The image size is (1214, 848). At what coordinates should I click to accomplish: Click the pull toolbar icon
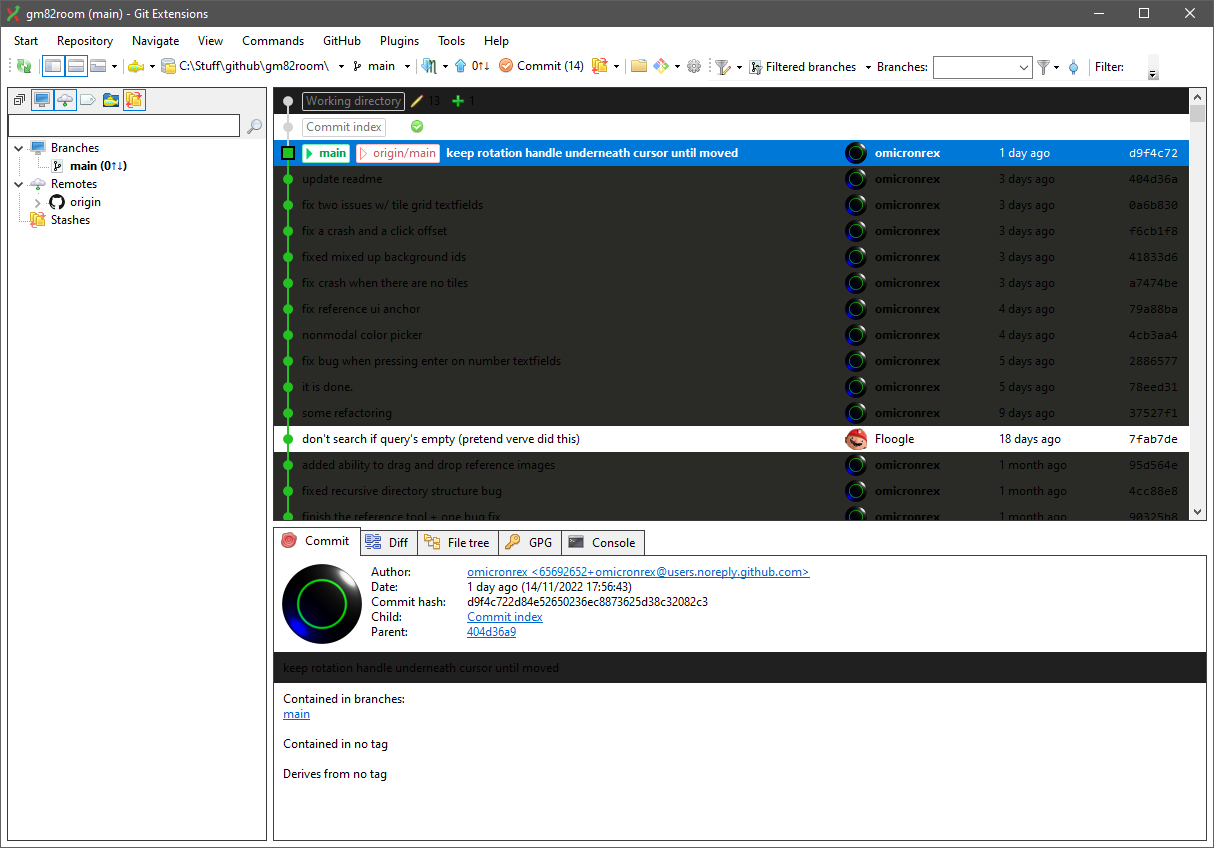coord(428,66)
